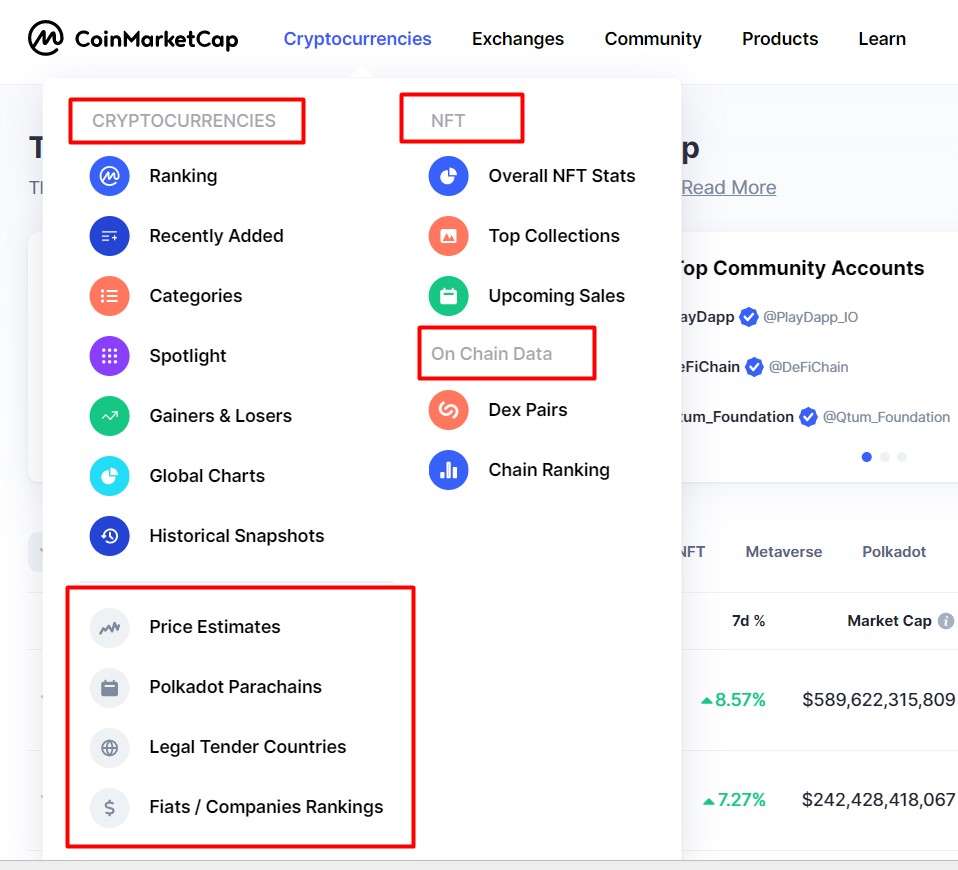Screen dimensions: 958x870
Task: Open the Cryptocurrencies nav menu
Action: click(x=357, y=38)
